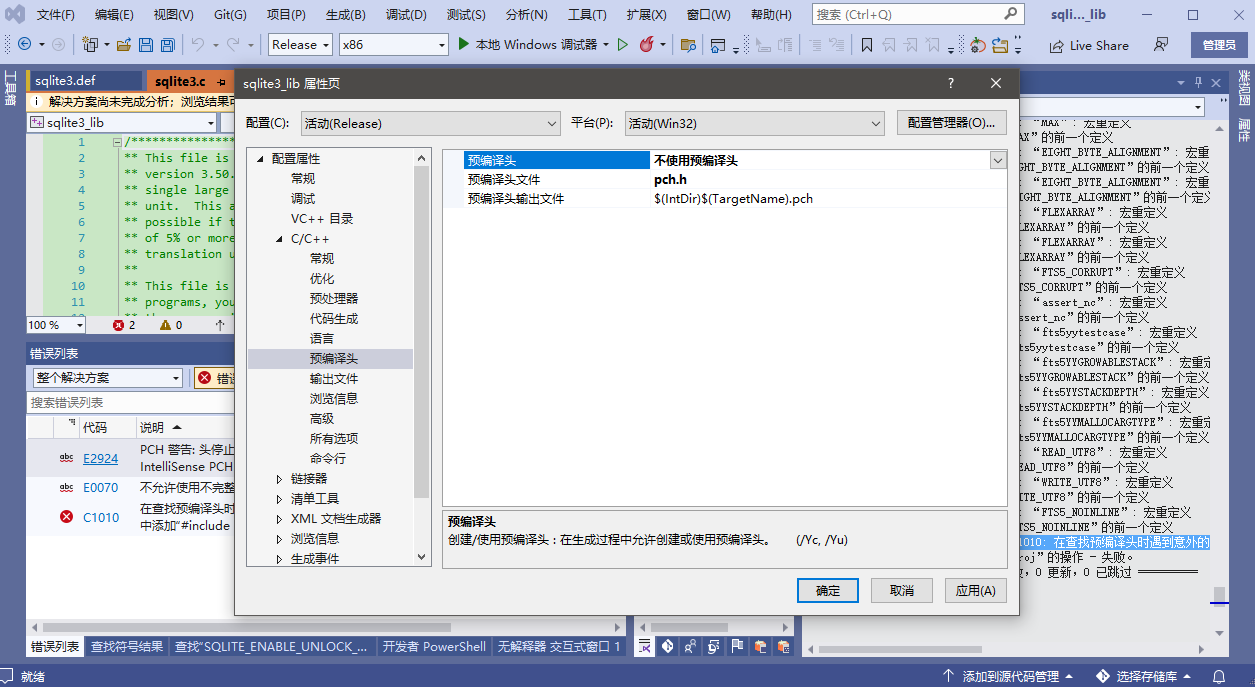Screen dimensions: 1255x687
Task: Open the notification bell at bottom right
Action: tap(1218, 676)
